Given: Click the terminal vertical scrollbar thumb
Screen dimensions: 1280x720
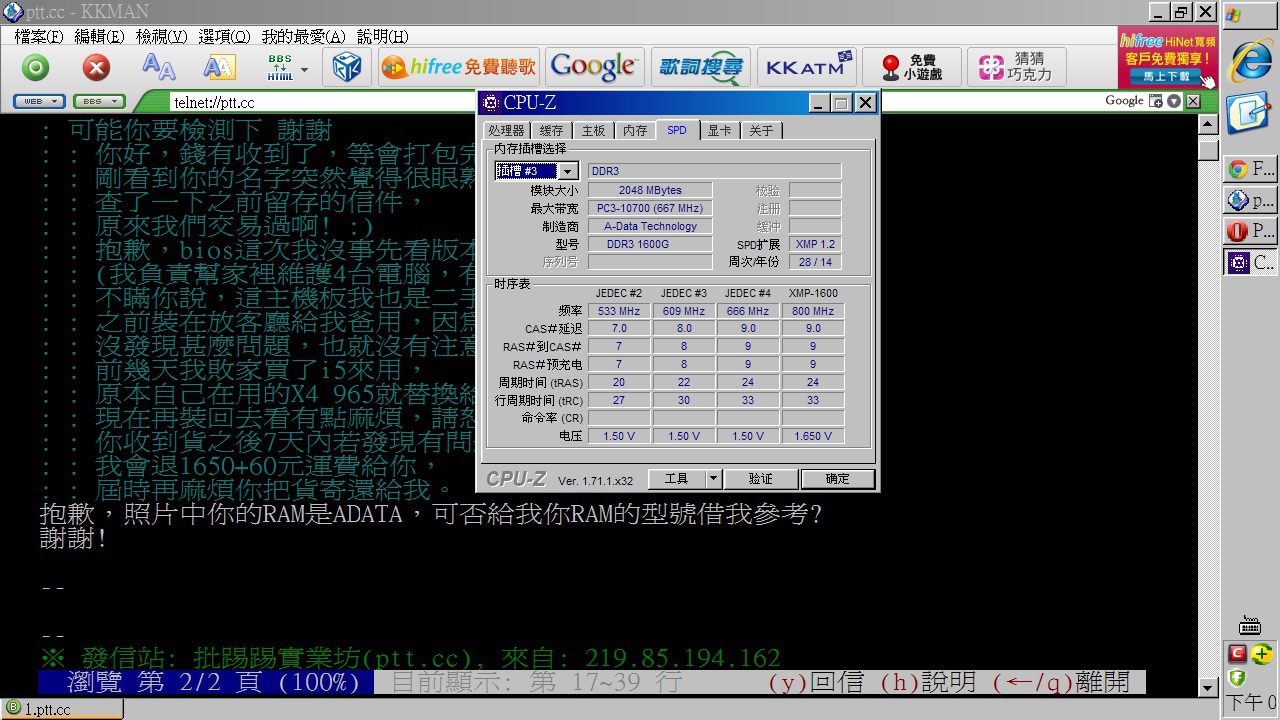Looking at the screenshot, I should click(1208, 150).
